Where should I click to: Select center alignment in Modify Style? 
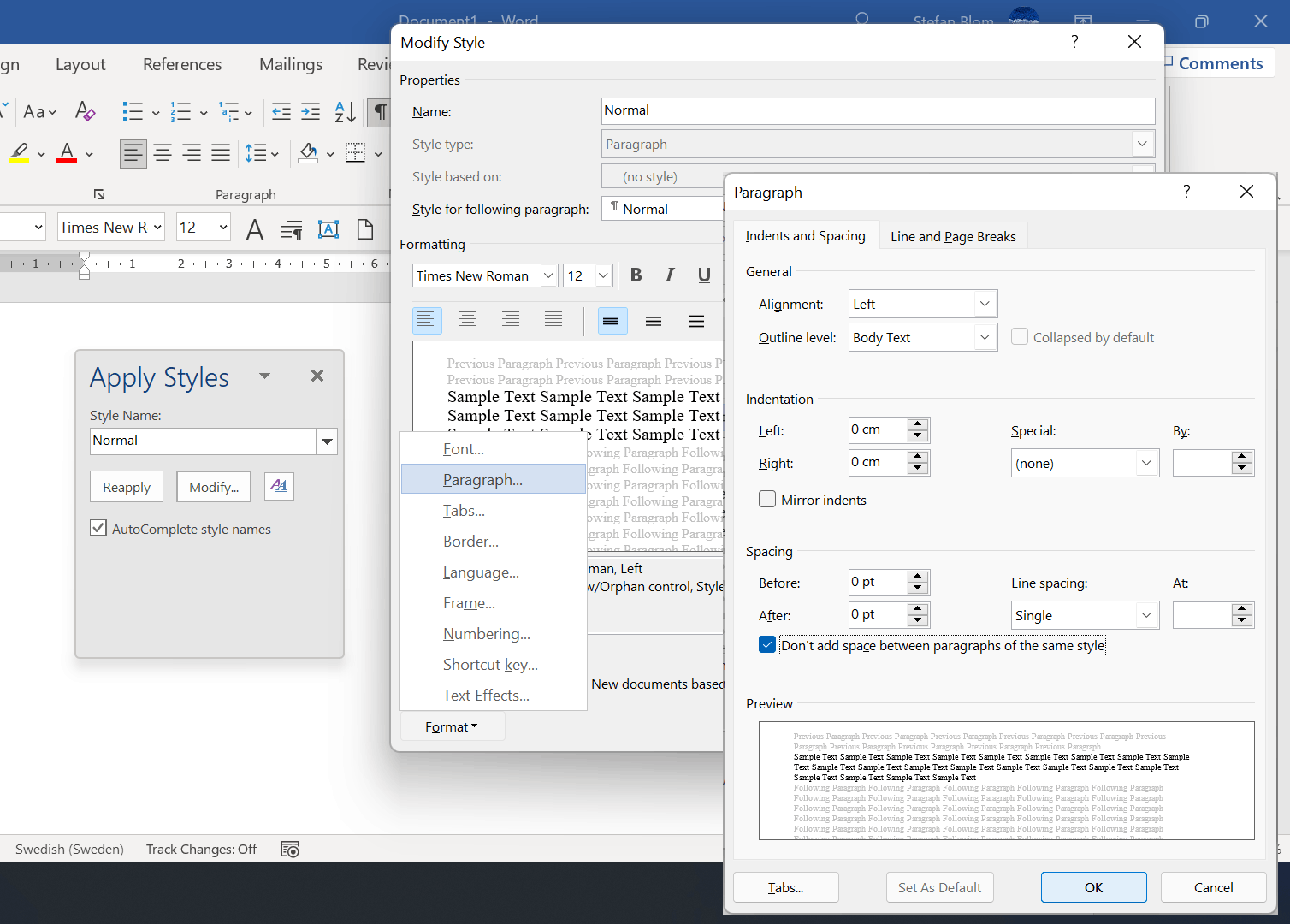click(x=468, y=321)
